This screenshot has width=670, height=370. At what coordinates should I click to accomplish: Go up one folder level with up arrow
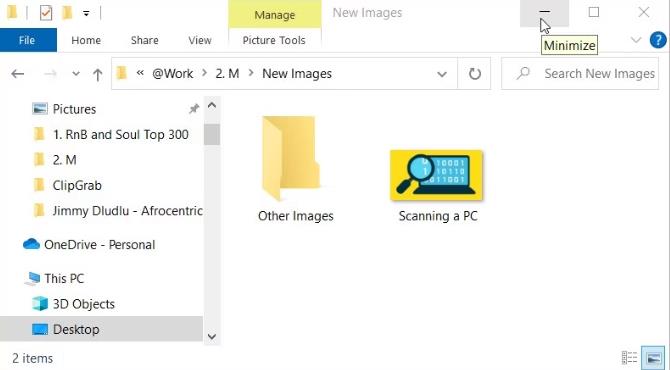click(x=97, y=74)
